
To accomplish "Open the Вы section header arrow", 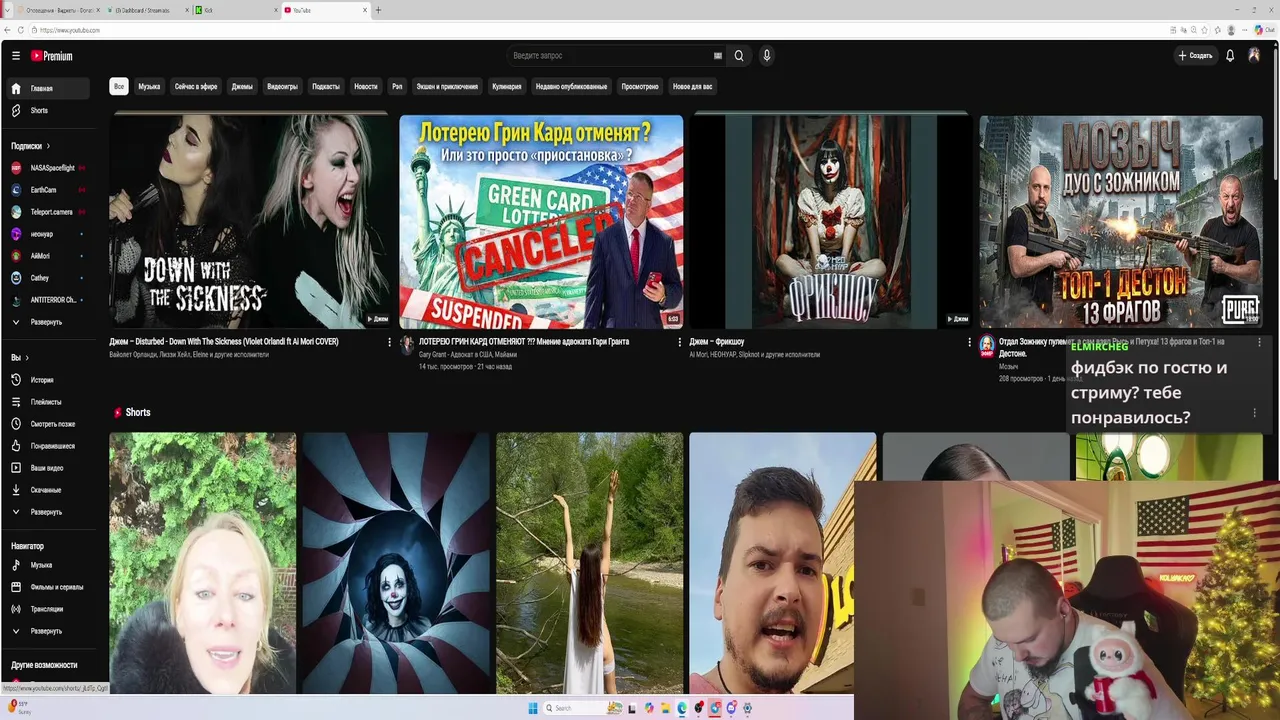I will click(x=27, y=358).
